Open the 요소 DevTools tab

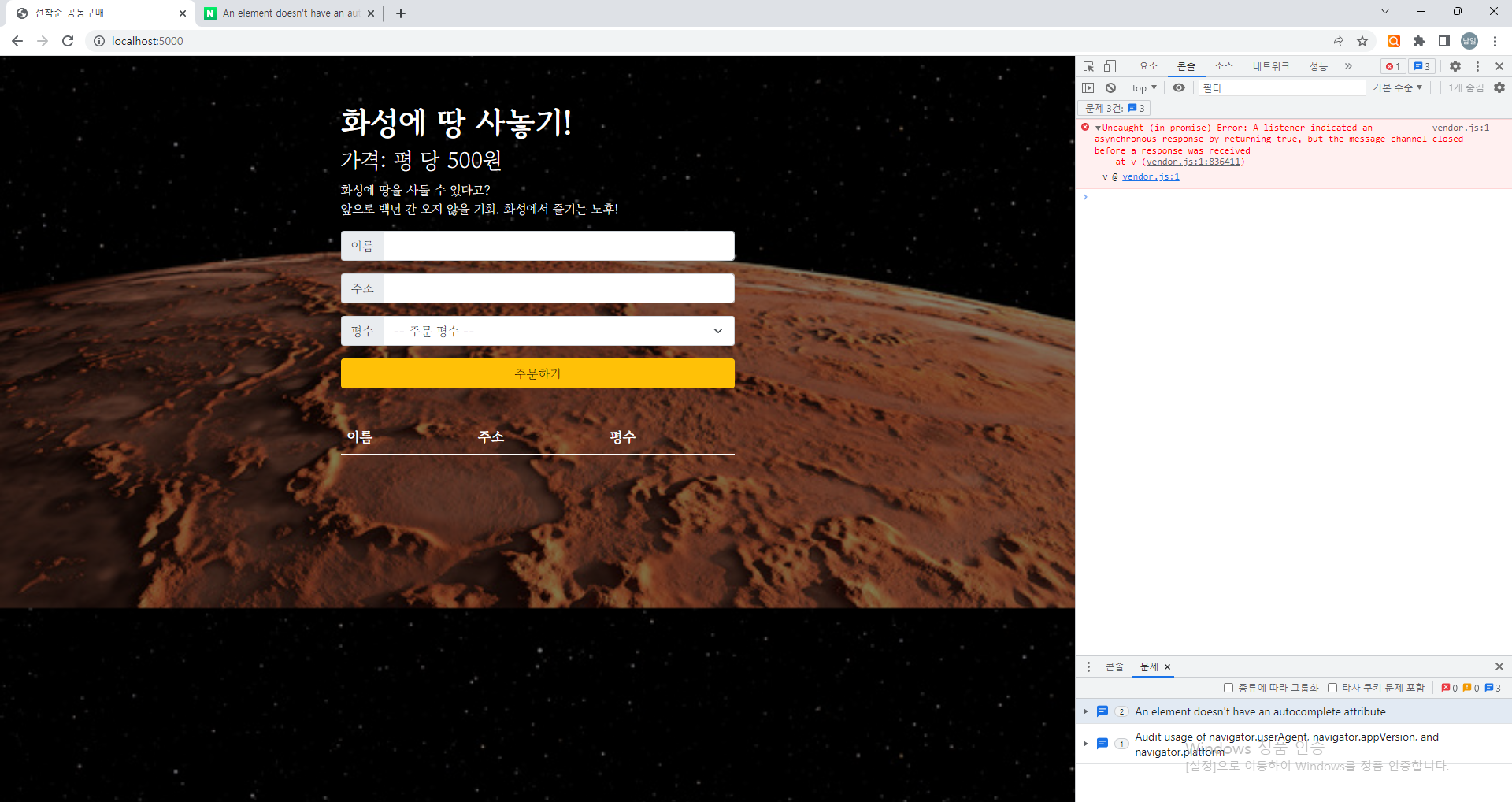(x=1148, y=66)
